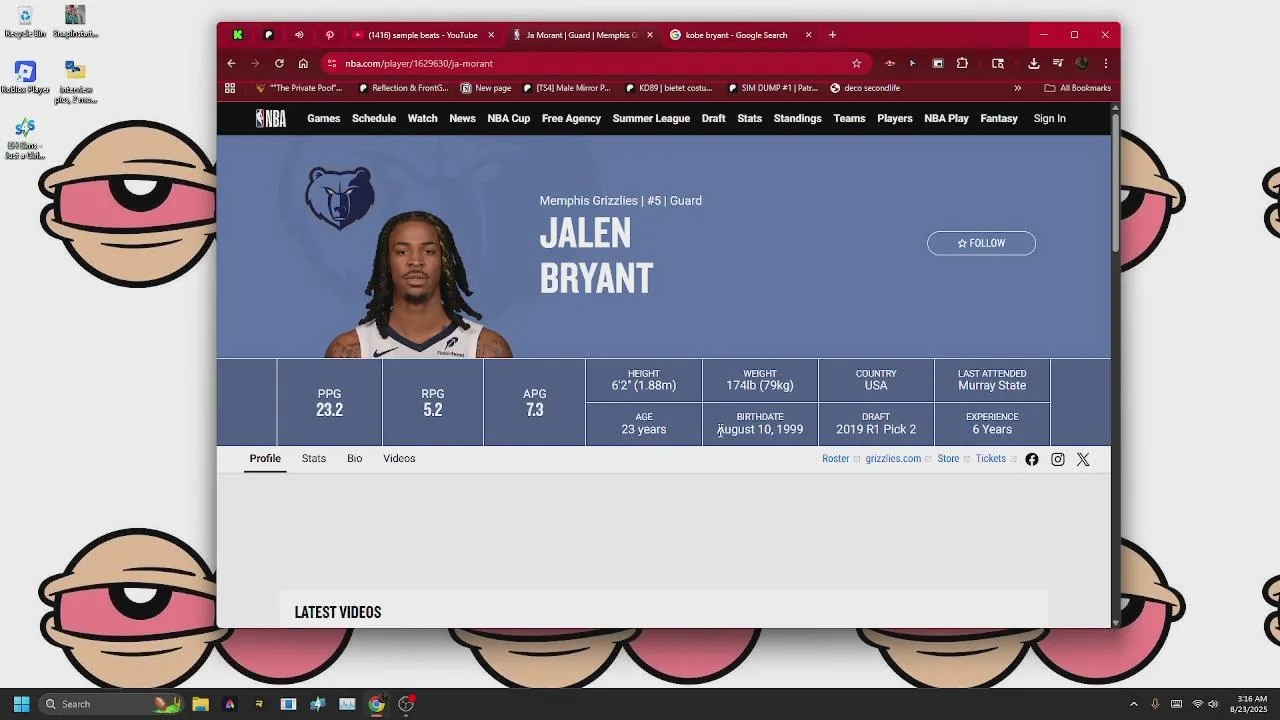Switch to the sample beats YouTube tab
The height and width of the screenshot is (720, 1280).
[x=423, y=35]
